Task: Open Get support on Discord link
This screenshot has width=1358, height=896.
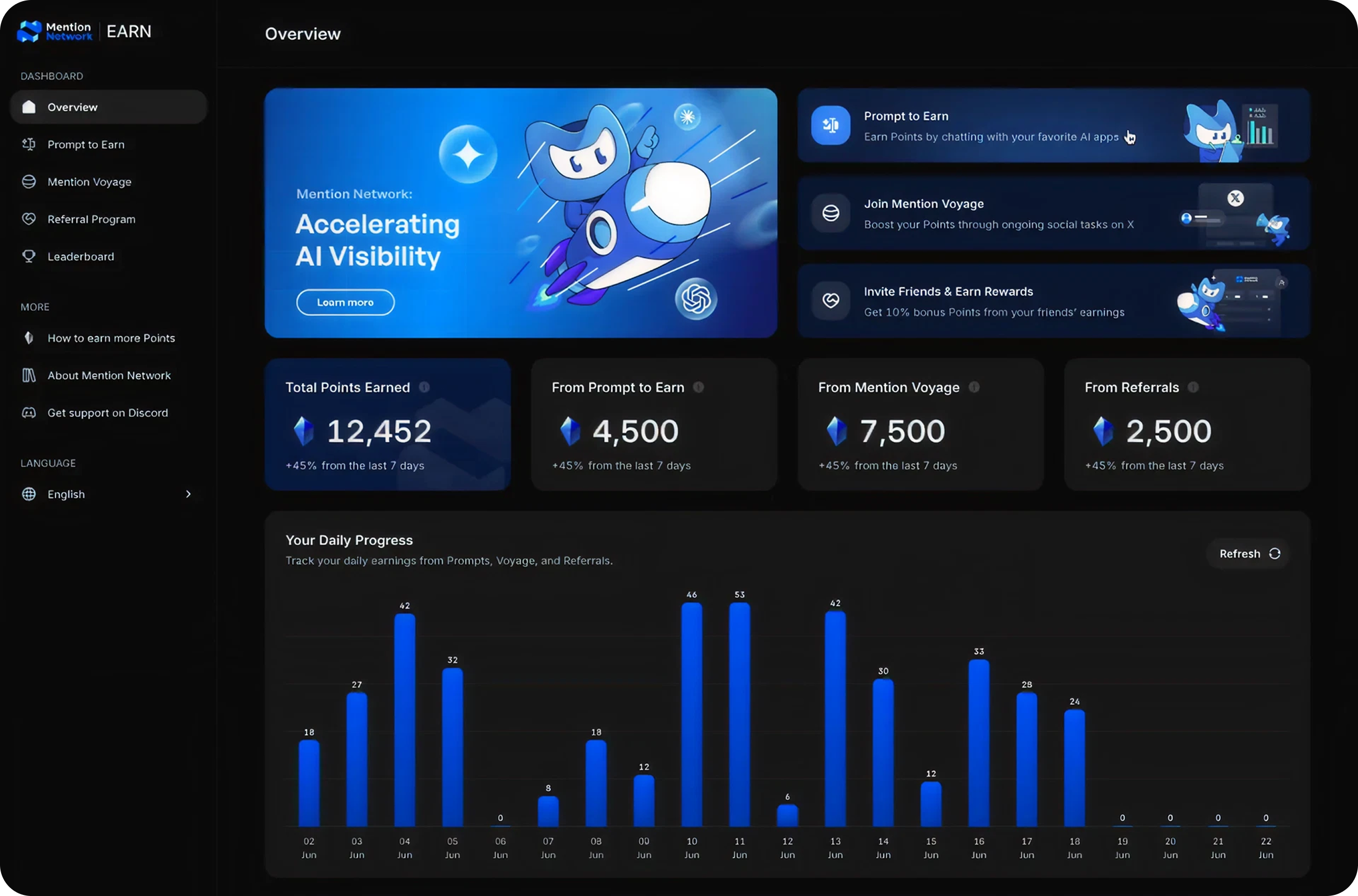Action: (x=107, y=413)
